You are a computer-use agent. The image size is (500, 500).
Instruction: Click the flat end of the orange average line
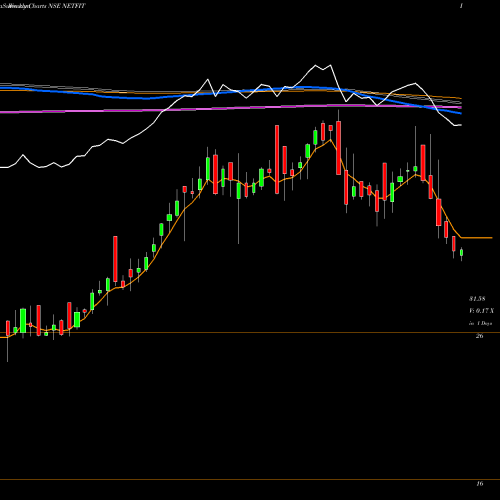click(477, 238)
